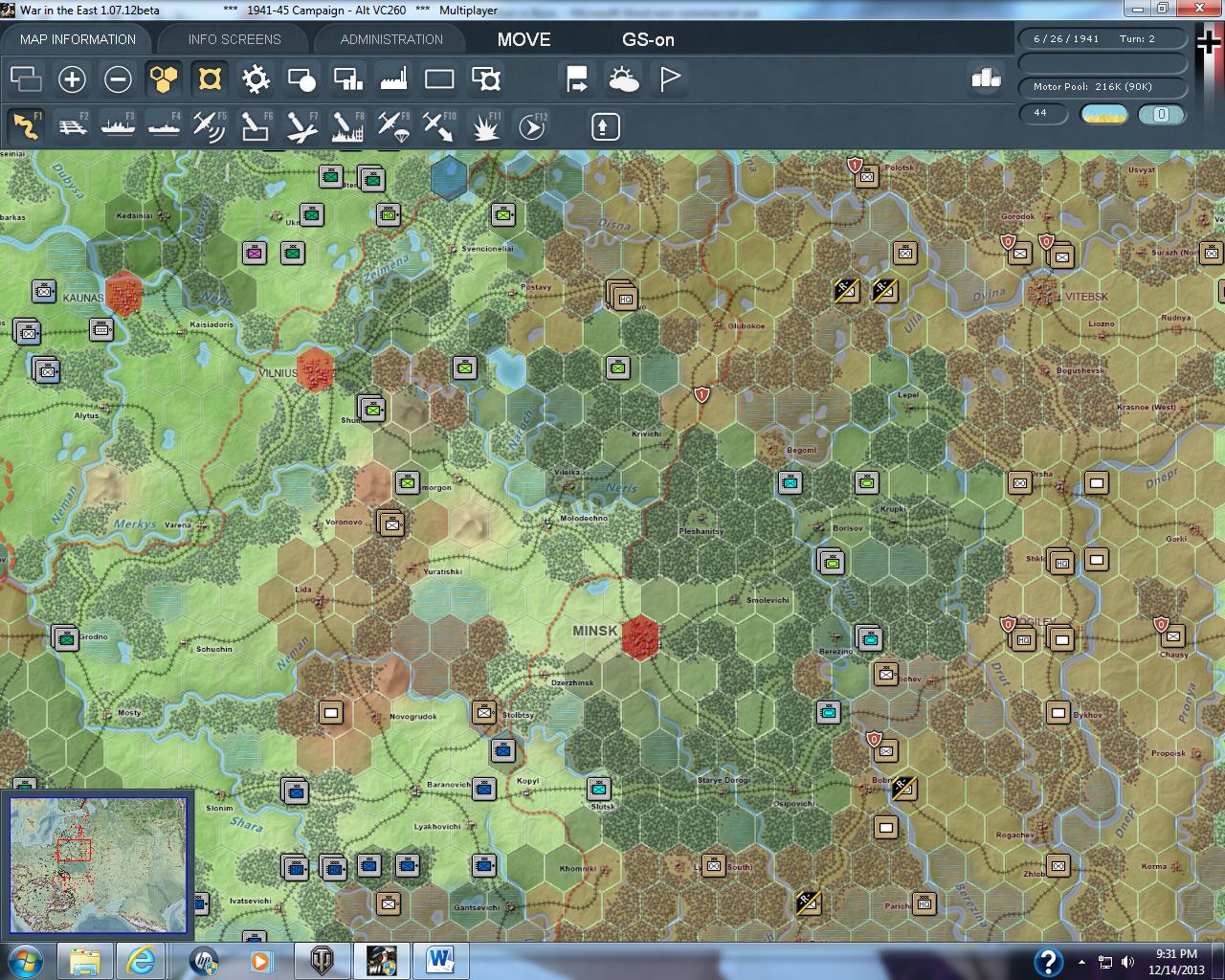Click the minimap overview thumbnail

[x=99, y=865]
